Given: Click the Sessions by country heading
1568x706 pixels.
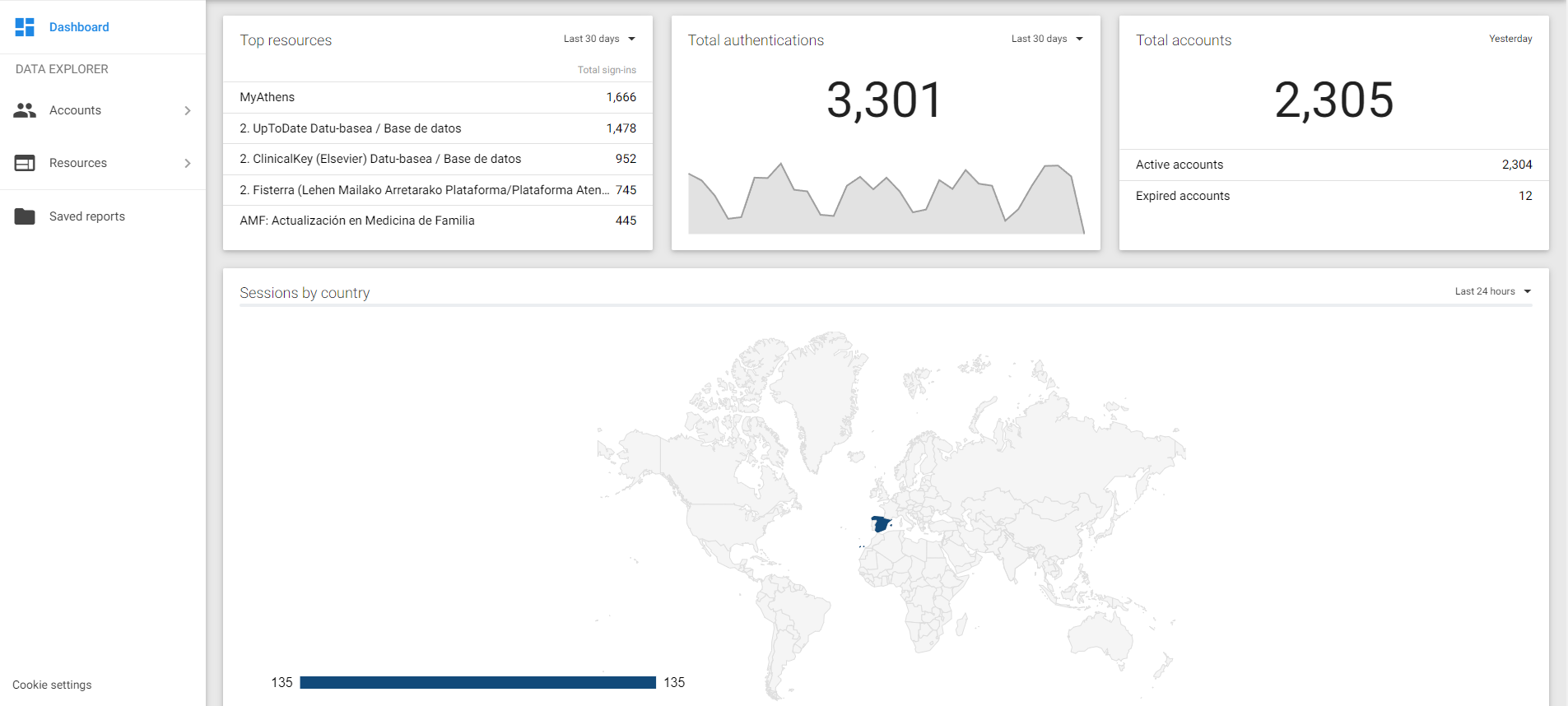Looking at the screenshot, I should pos(305,293).
